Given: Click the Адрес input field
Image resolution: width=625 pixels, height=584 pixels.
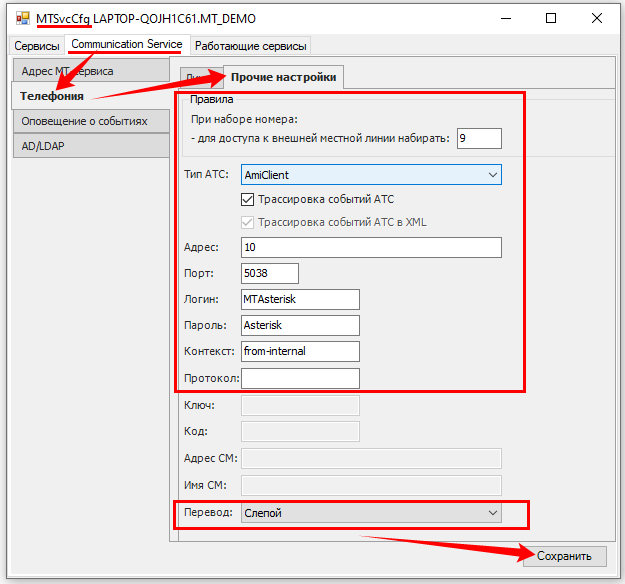Looking at the screenshot, I should point(370,247).
